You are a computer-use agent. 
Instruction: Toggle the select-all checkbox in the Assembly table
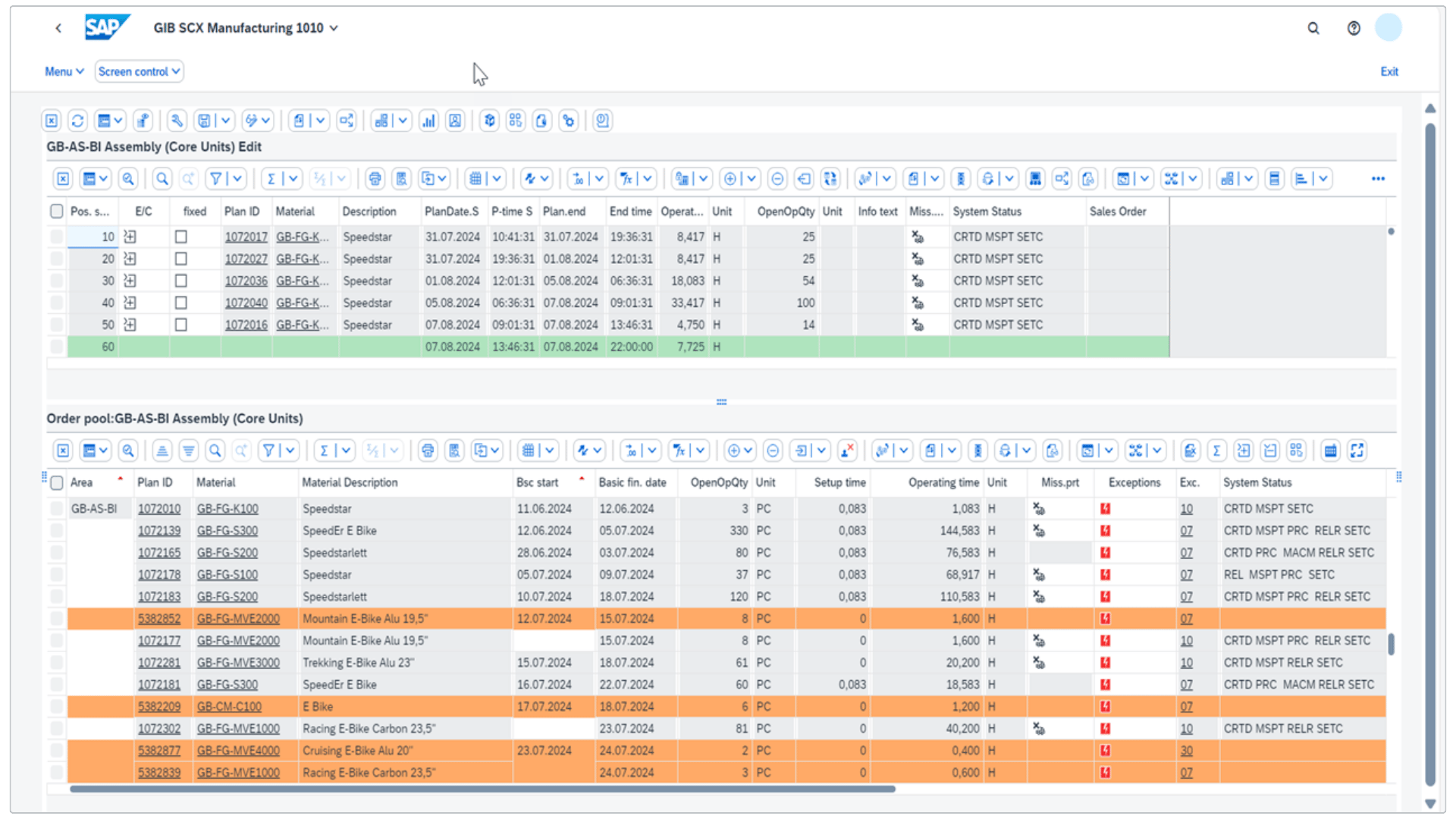point(56,211)
